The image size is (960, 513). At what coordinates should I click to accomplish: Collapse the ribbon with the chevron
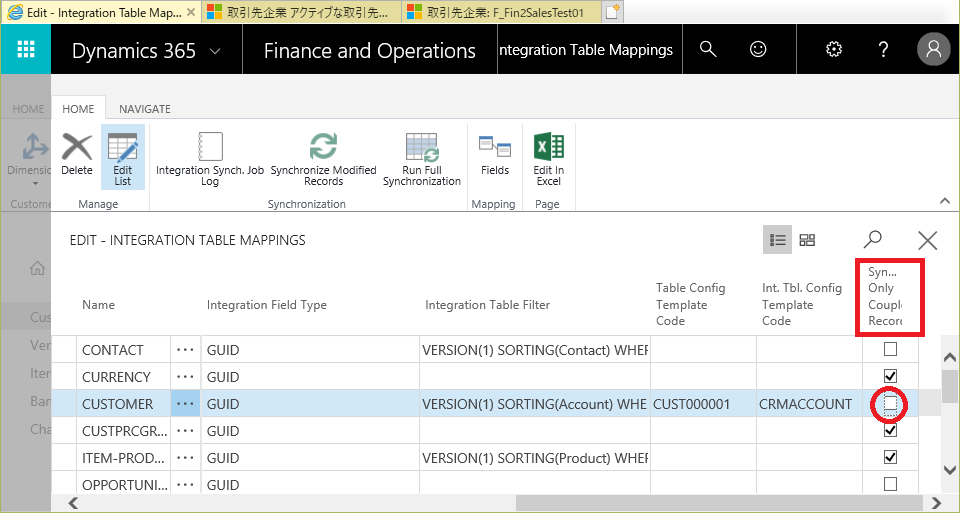pyautogui.click(x=945, y=201)
